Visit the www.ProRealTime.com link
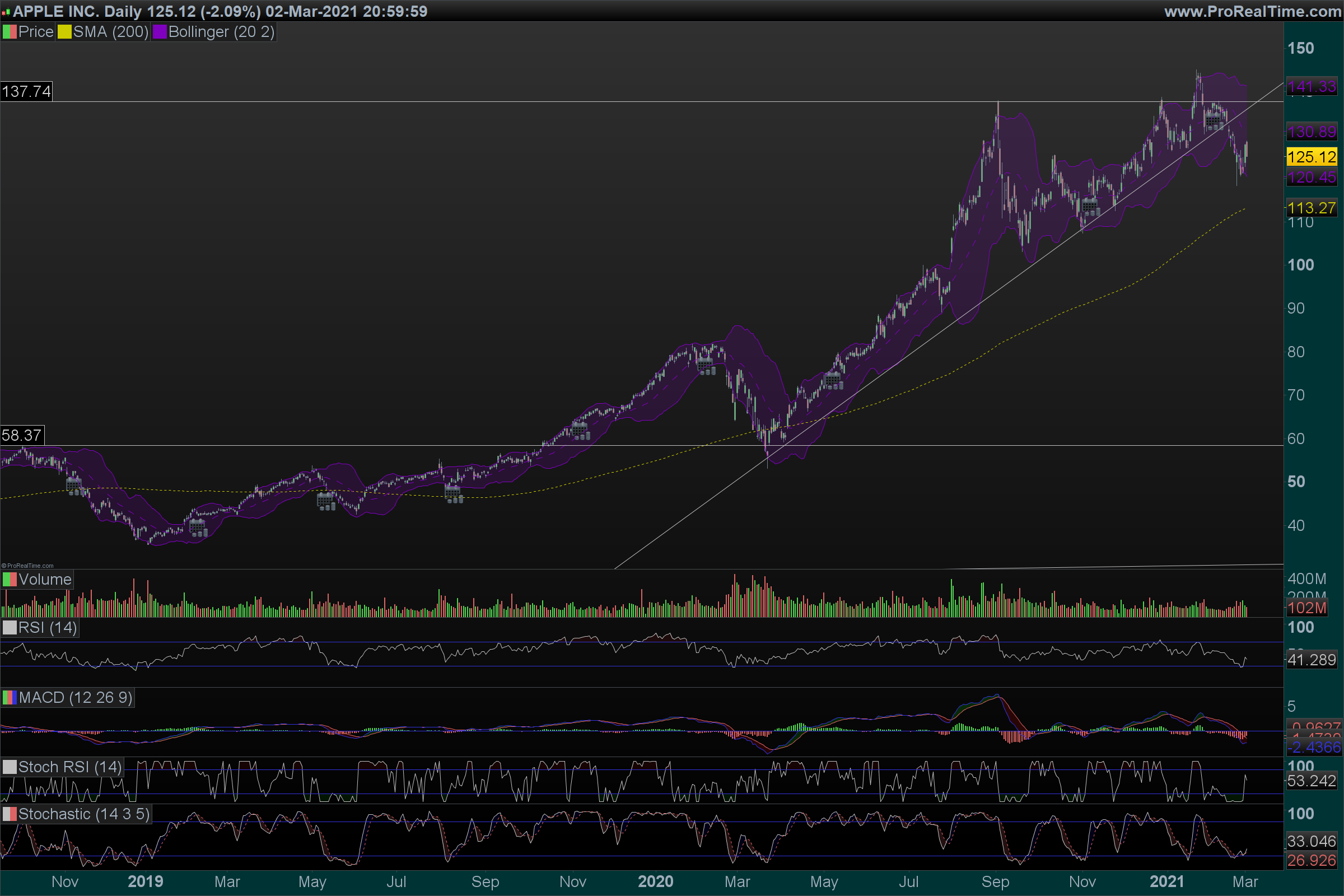1344x896 pixels. [x=1253, y=11]
